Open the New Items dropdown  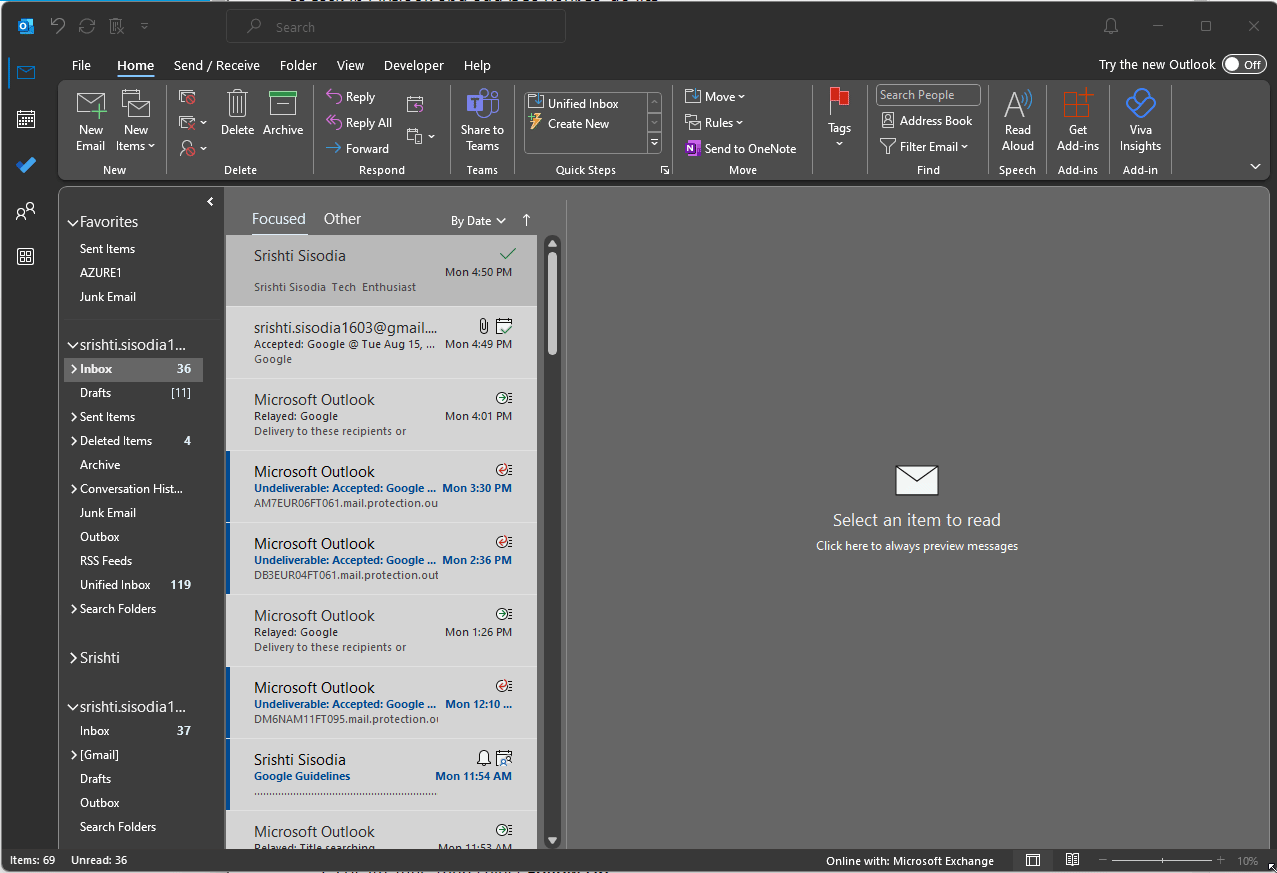136,120
